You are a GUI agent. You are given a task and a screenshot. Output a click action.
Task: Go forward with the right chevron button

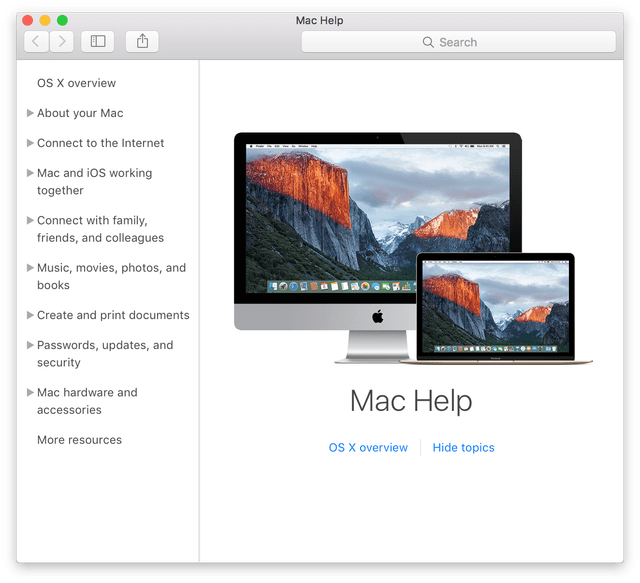click(62, 41)
